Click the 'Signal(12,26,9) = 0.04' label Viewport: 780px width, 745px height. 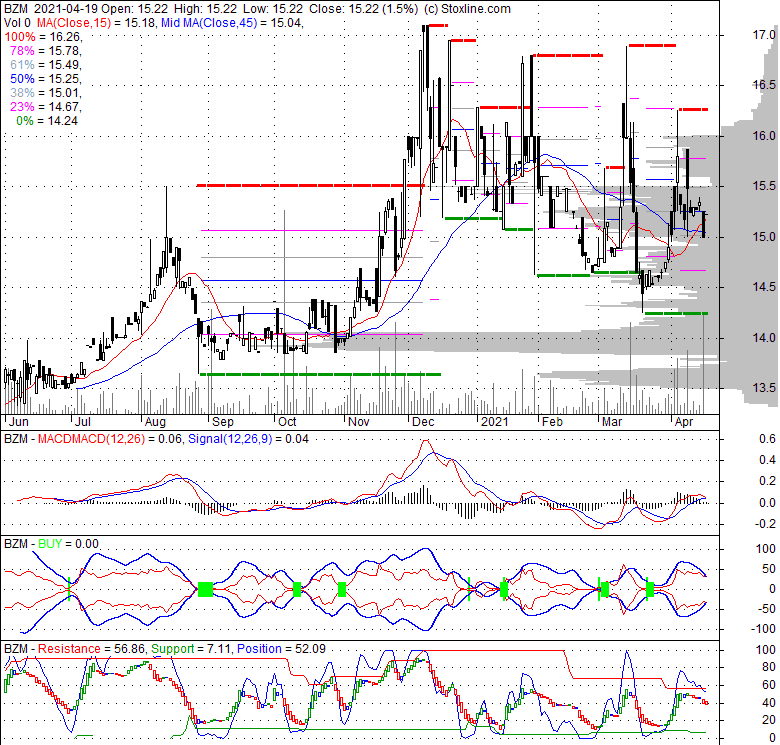coord(248,439)
